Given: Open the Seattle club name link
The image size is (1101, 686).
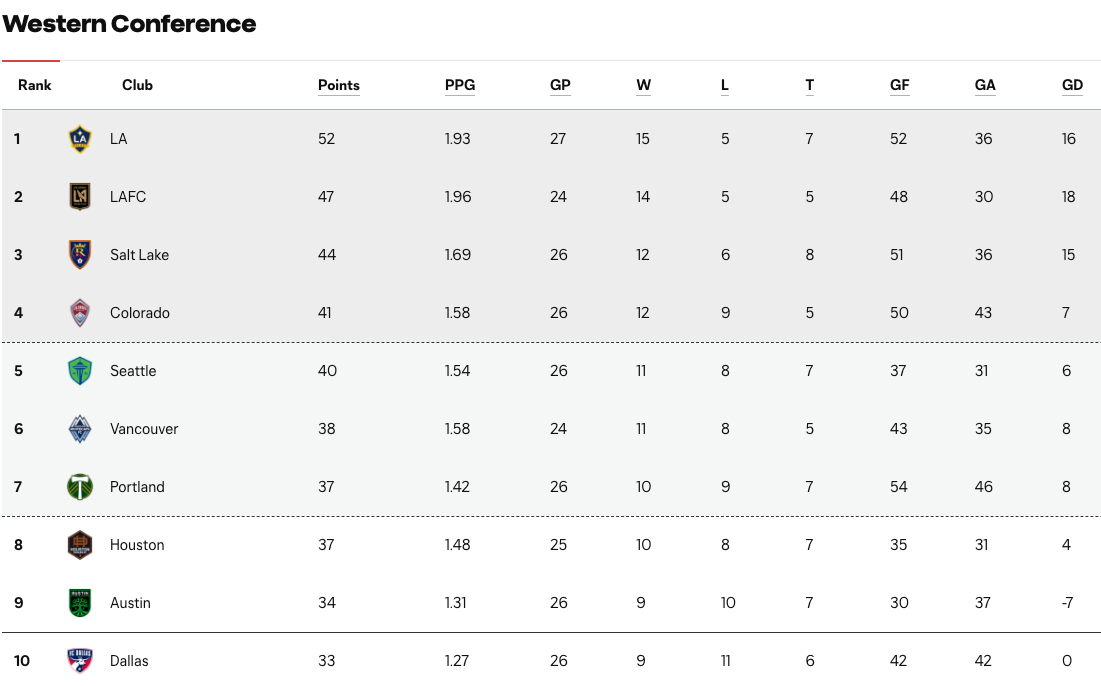Looking at the screenshot, I should point(133,371).
